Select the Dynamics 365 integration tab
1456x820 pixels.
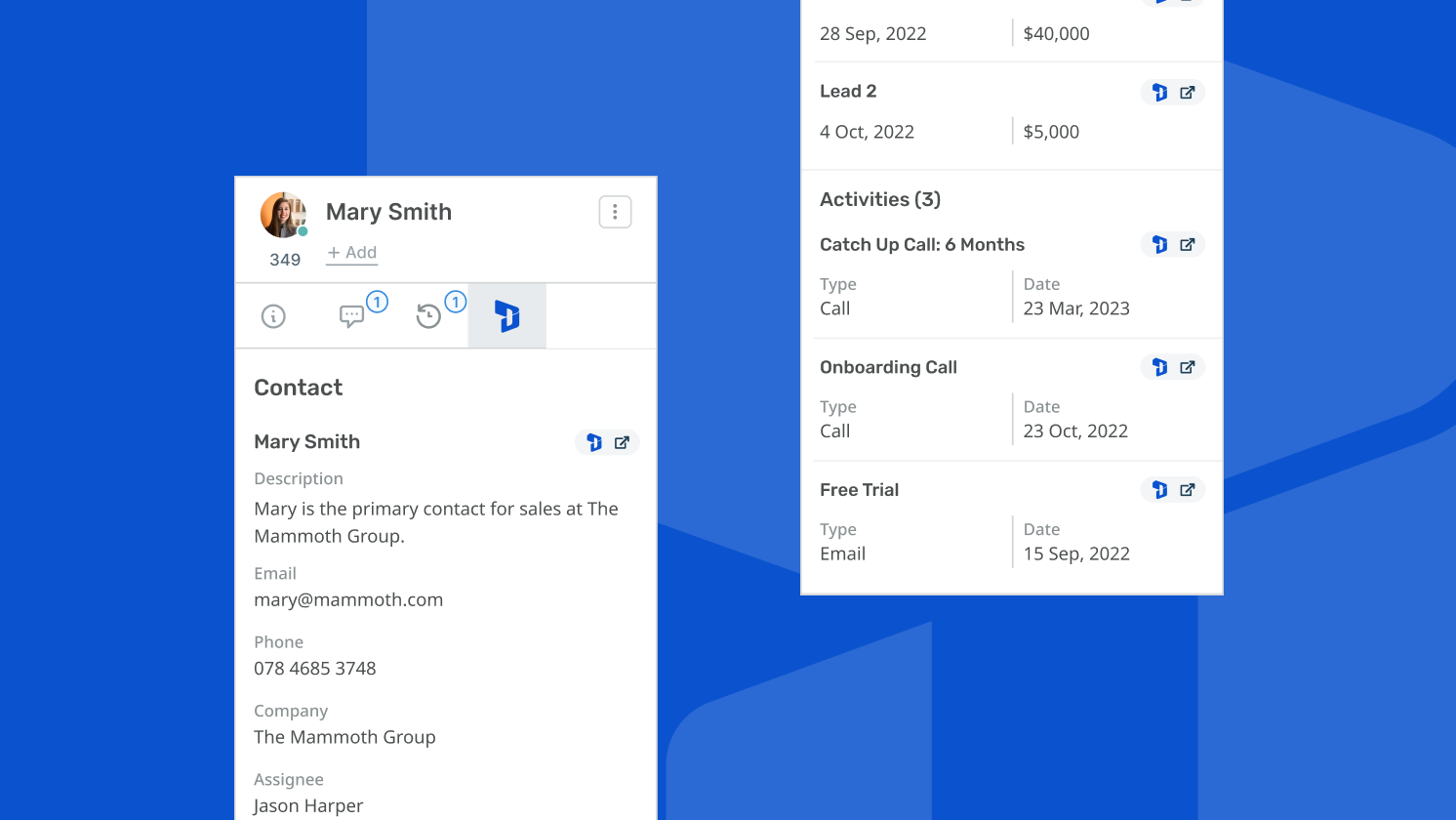point(506,315)
